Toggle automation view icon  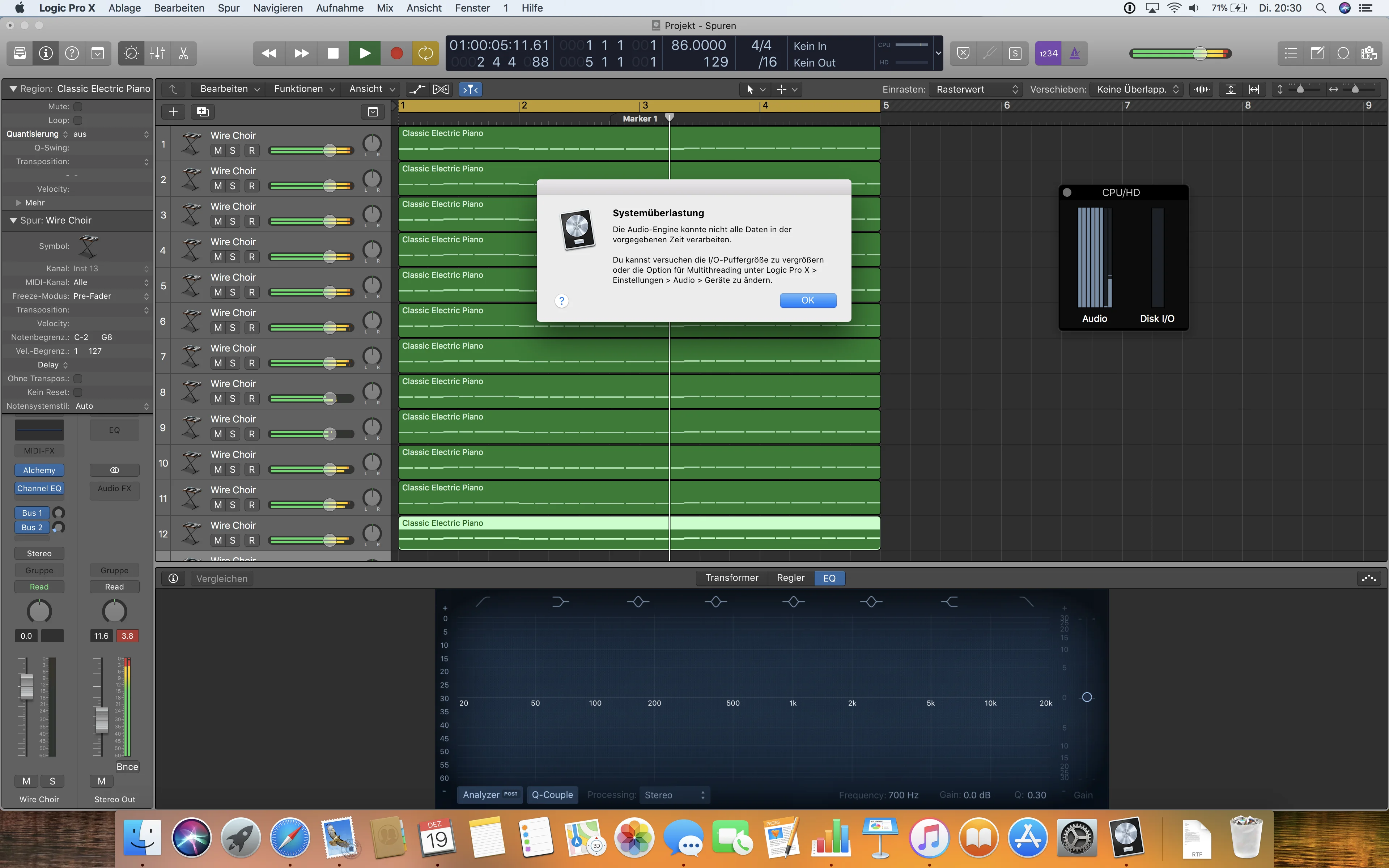click(417, 89)
